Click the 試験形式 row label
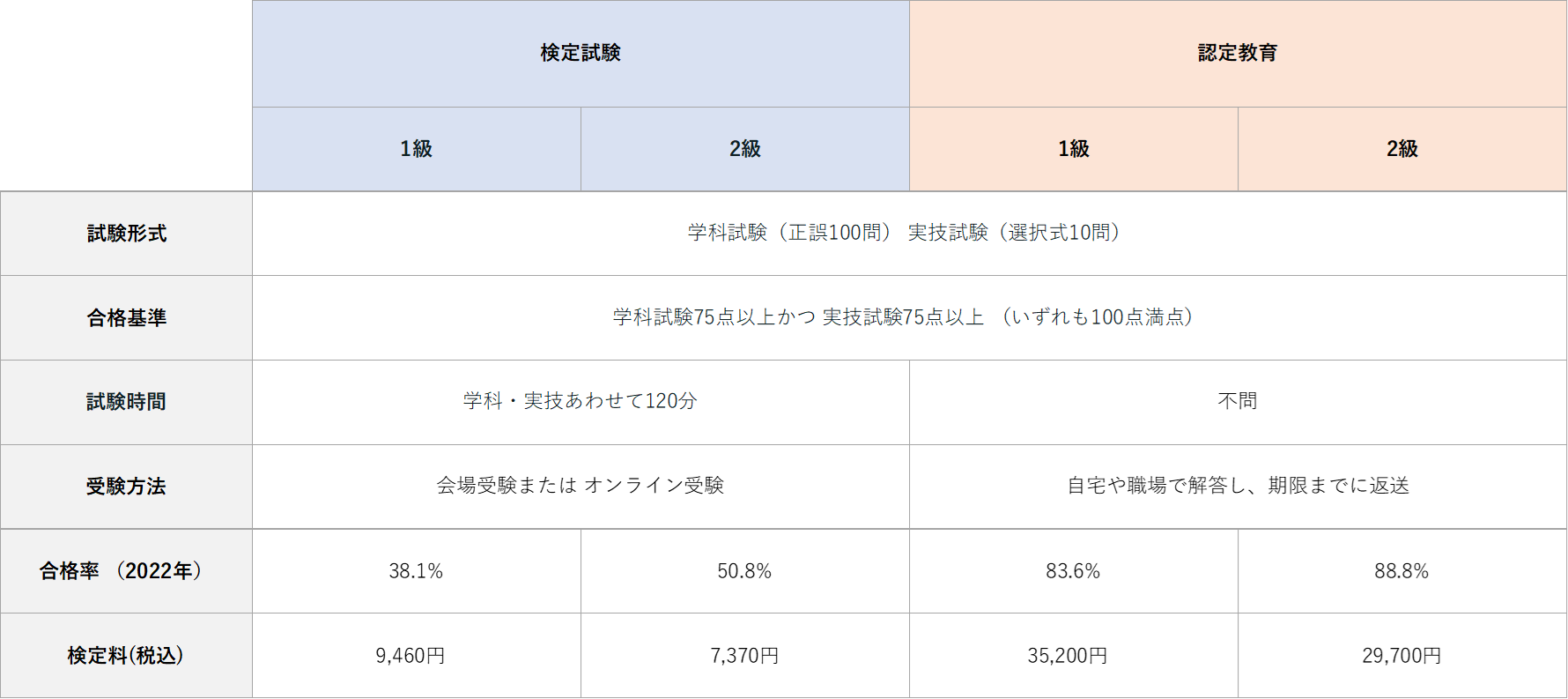Image resolution: width=1568 pixels, height=699 pixels. coord(126,234)
